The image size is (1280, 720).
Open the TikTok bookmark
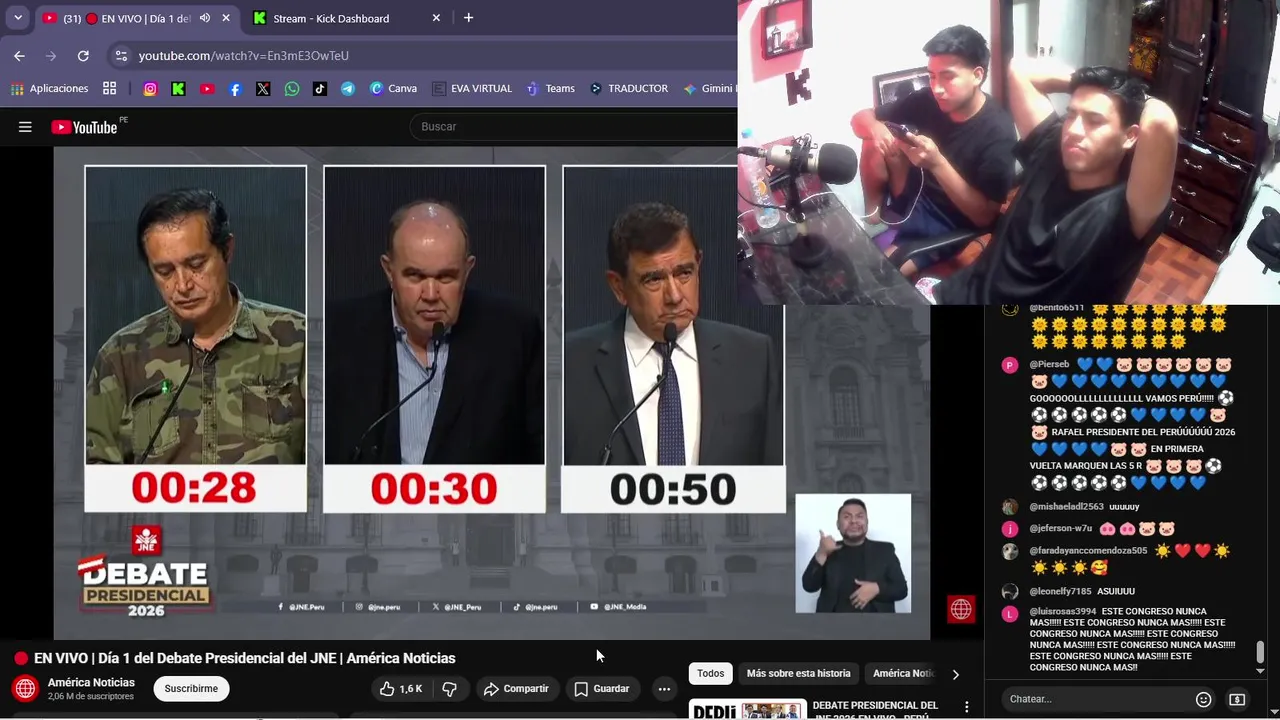pyautogui.click(x=319, y=89)
